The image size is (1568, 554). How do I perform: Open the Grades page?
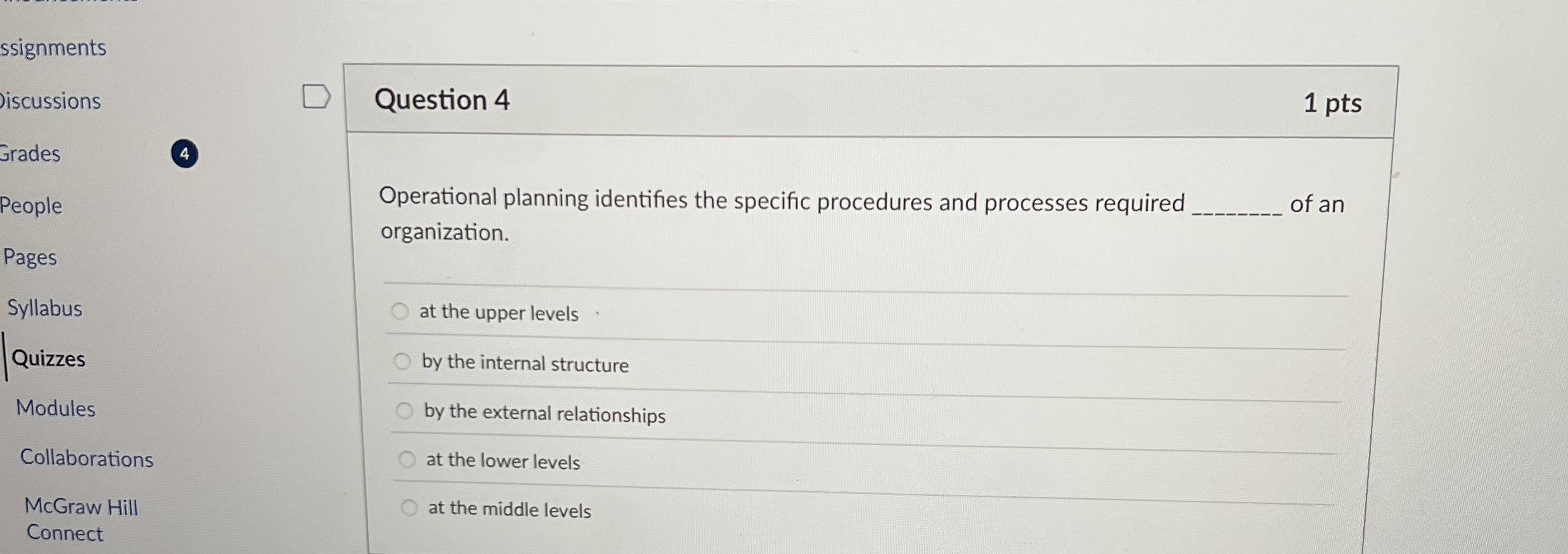(x=30, y=154)
